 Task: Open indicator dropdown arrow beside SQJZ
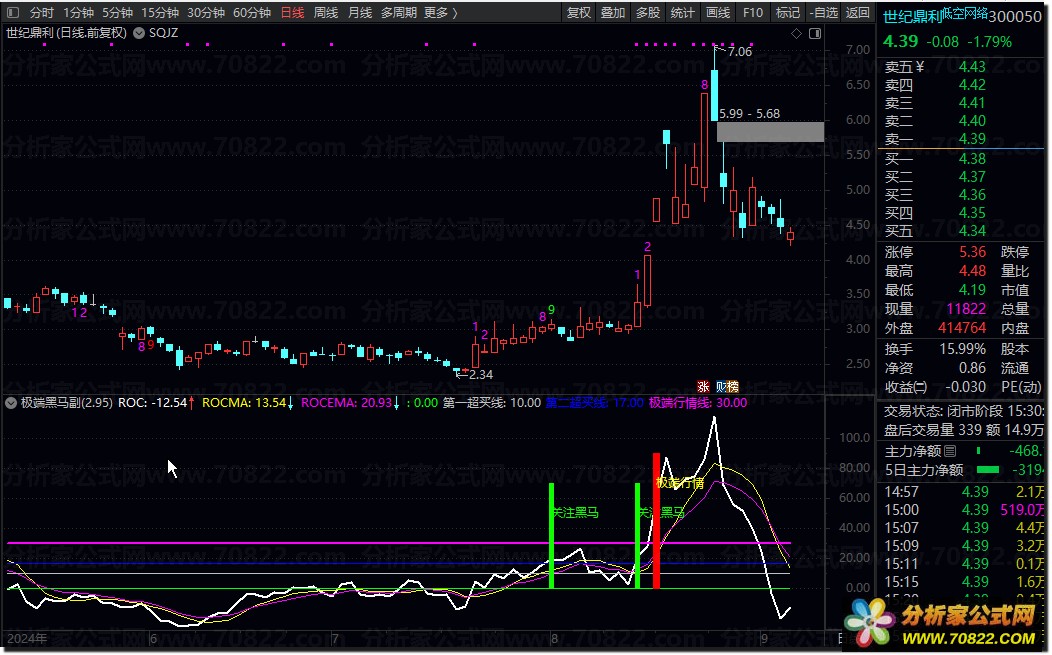139,33
